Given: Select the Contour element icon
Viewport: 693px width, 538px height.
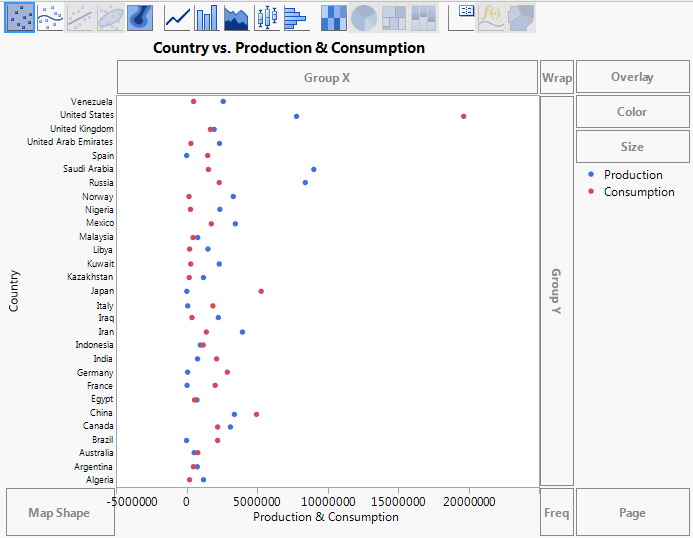Looking at the screenshot, I should point(140,16).
